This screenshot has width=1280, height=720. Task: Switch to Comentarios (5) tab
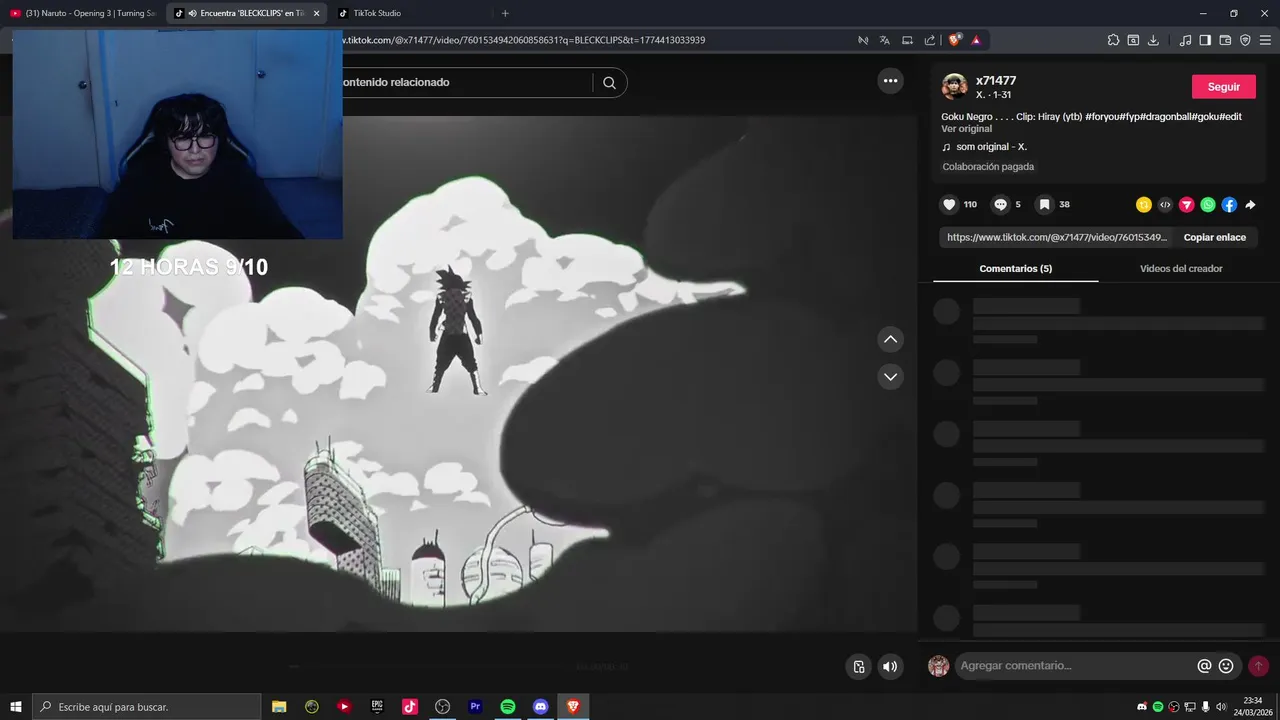(1015, 269)
